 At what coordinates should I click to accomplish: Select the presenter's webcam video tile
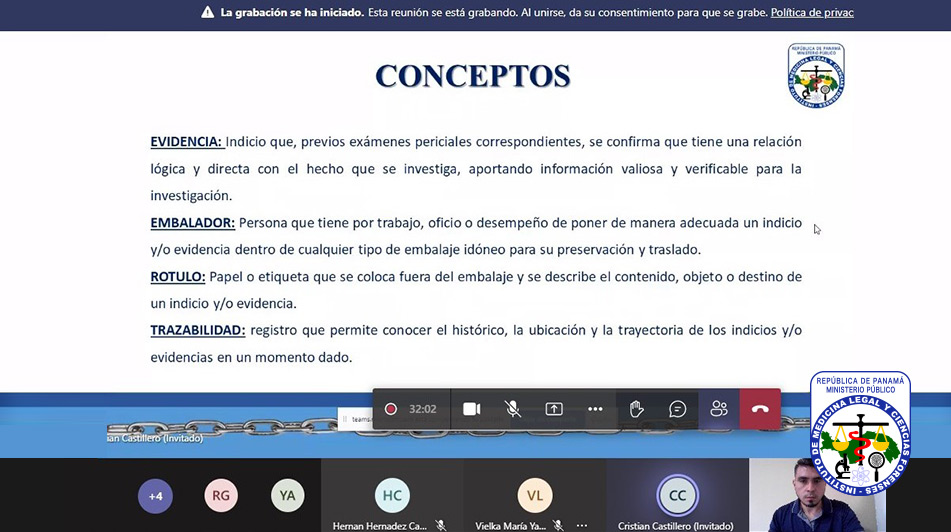point(817,495)
